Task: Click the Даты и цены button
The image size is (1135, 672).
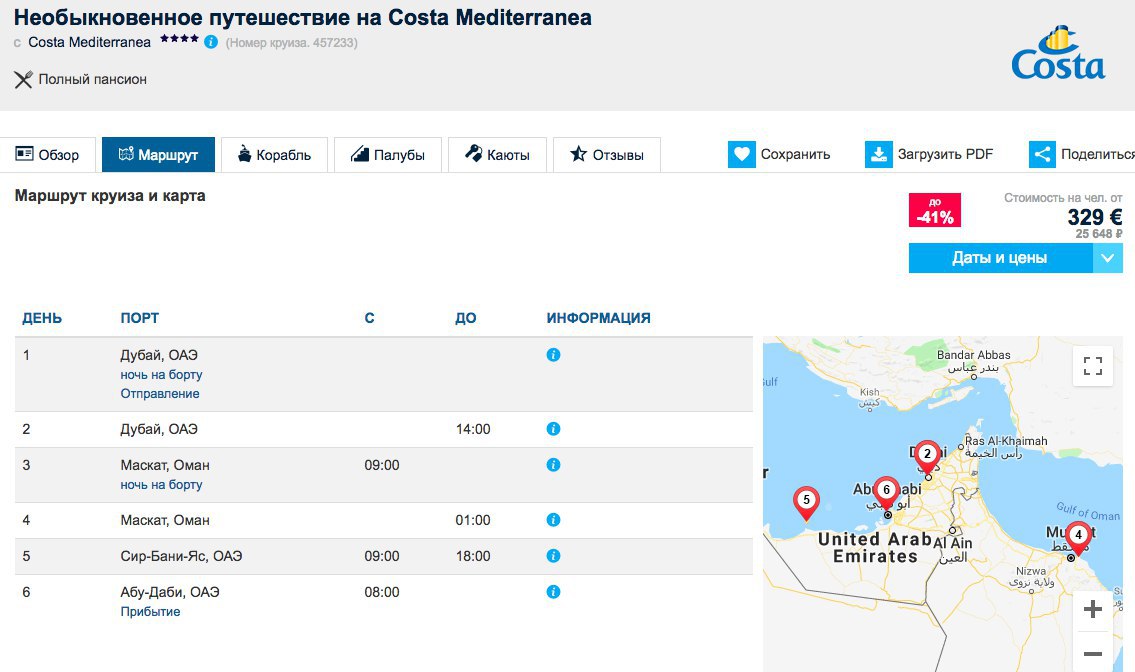Action: pyautogui.click(x=1000, y=258)
